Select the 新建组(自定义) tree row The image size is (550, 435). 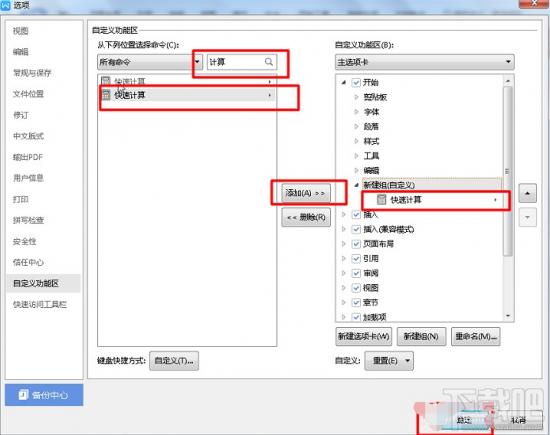[432, 185]
